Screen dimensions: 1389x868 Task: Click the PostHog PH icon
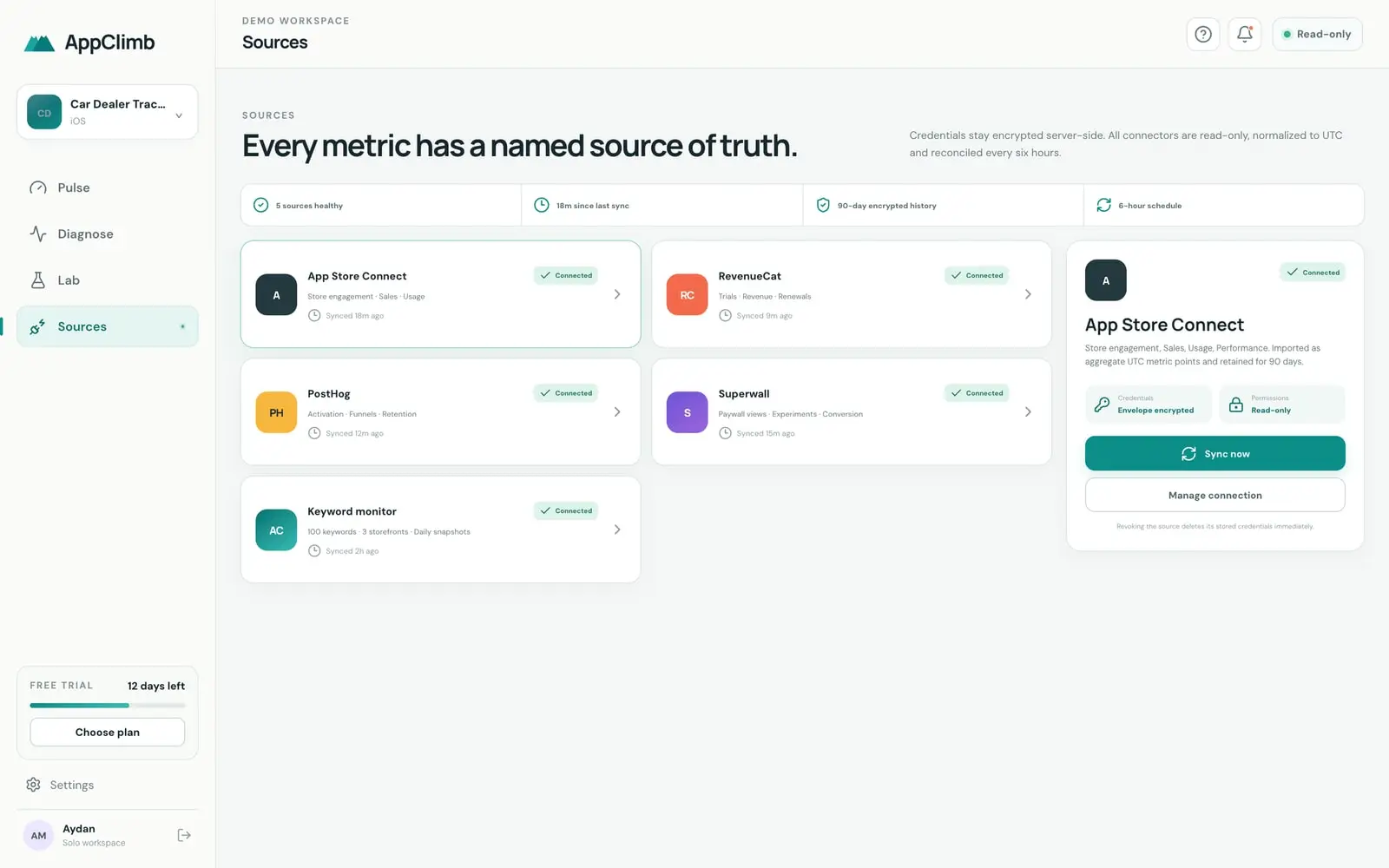(276, 412)
